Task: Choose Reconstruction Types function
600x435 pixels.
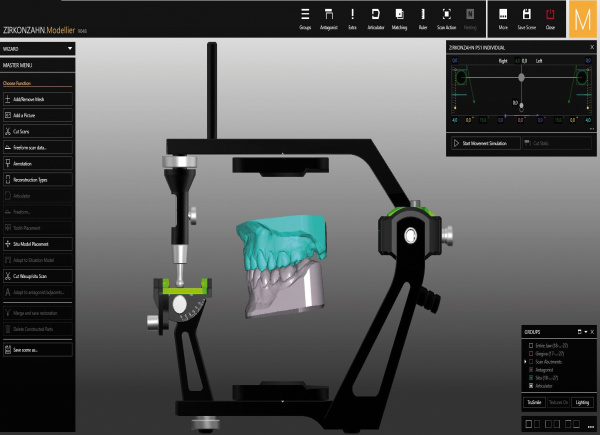Action: point(38,179)
